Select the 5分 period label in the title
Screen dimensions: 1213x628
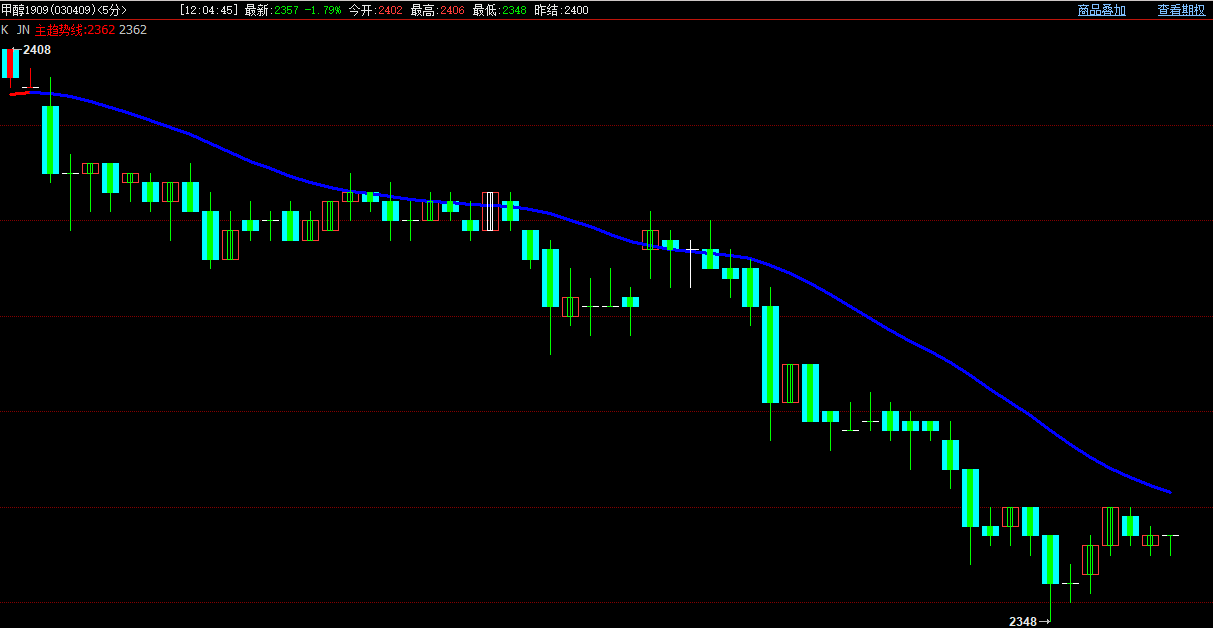[112, 10]
